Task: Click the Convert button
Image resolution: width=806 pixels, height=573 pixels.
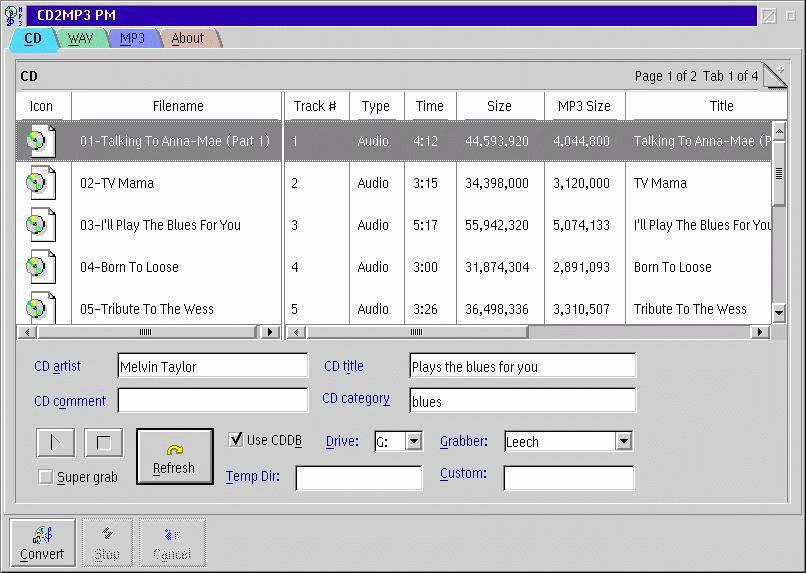Action: 42,543
